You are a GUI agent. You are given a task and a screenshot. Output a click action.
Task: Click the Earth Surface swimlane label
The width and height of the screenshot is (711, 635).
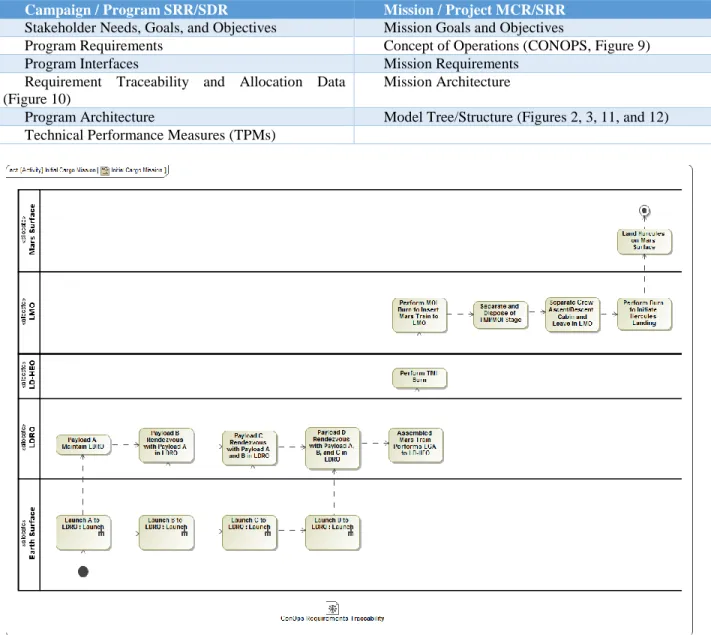pyautogui.click(x=32, y=533)
